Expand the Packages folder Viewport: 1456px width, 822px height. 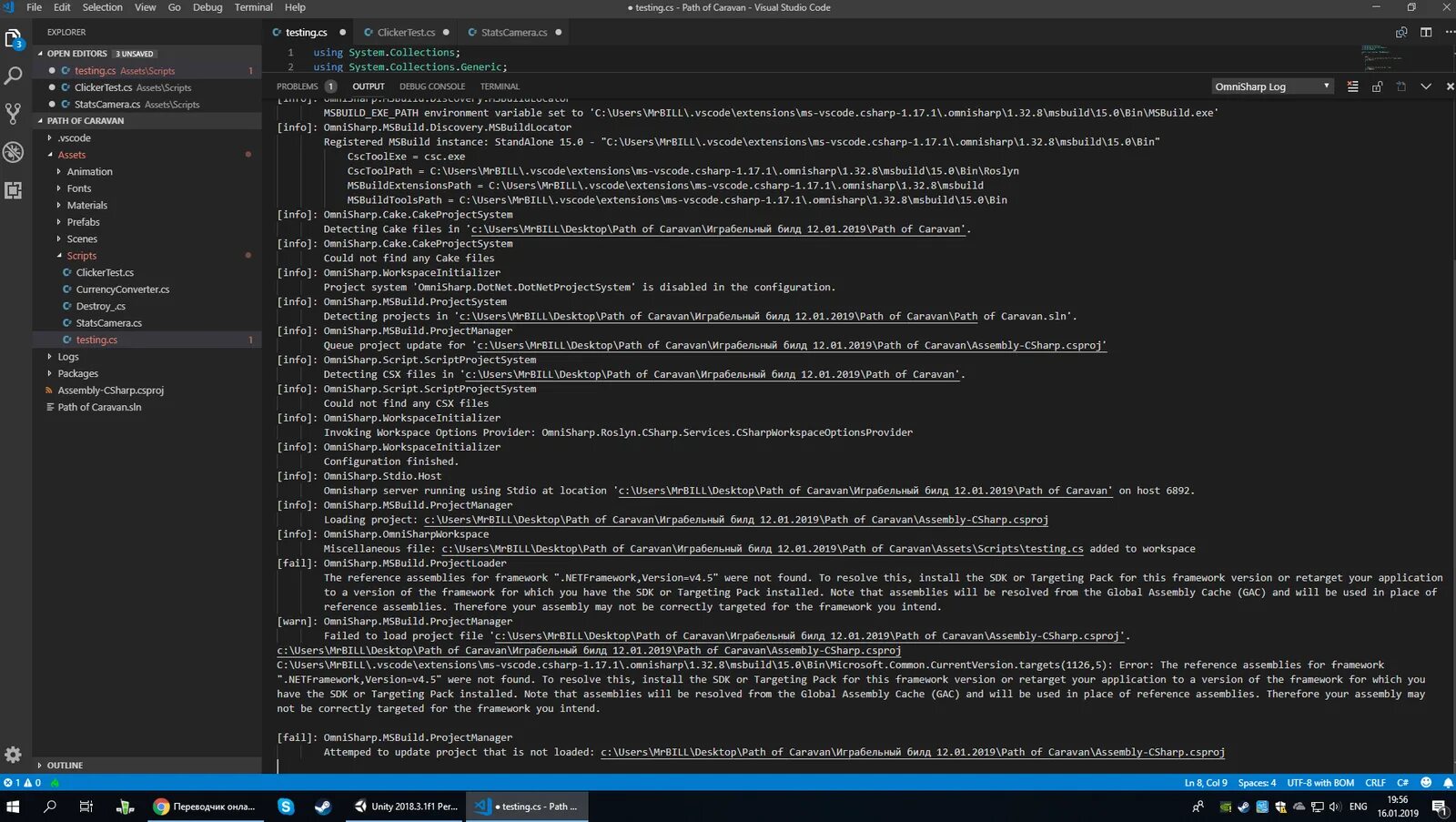point(147,373)
